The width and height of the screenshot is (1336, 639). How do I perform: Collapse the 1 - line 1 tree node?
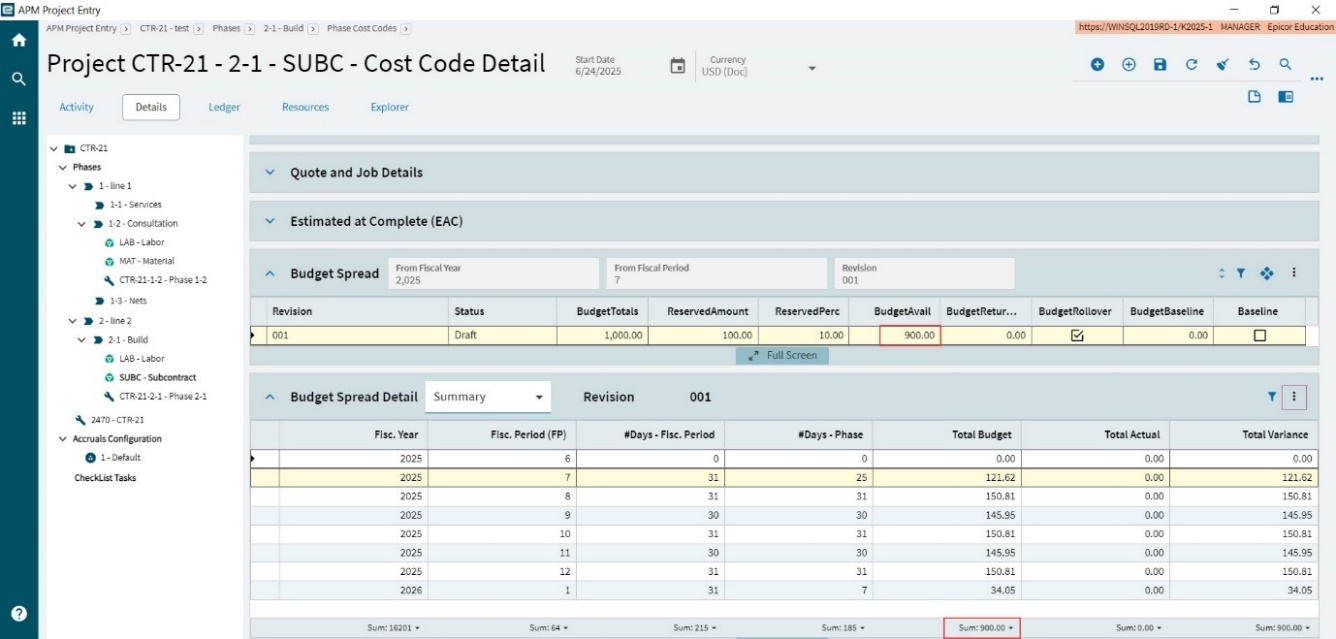(x=73, y=186)
